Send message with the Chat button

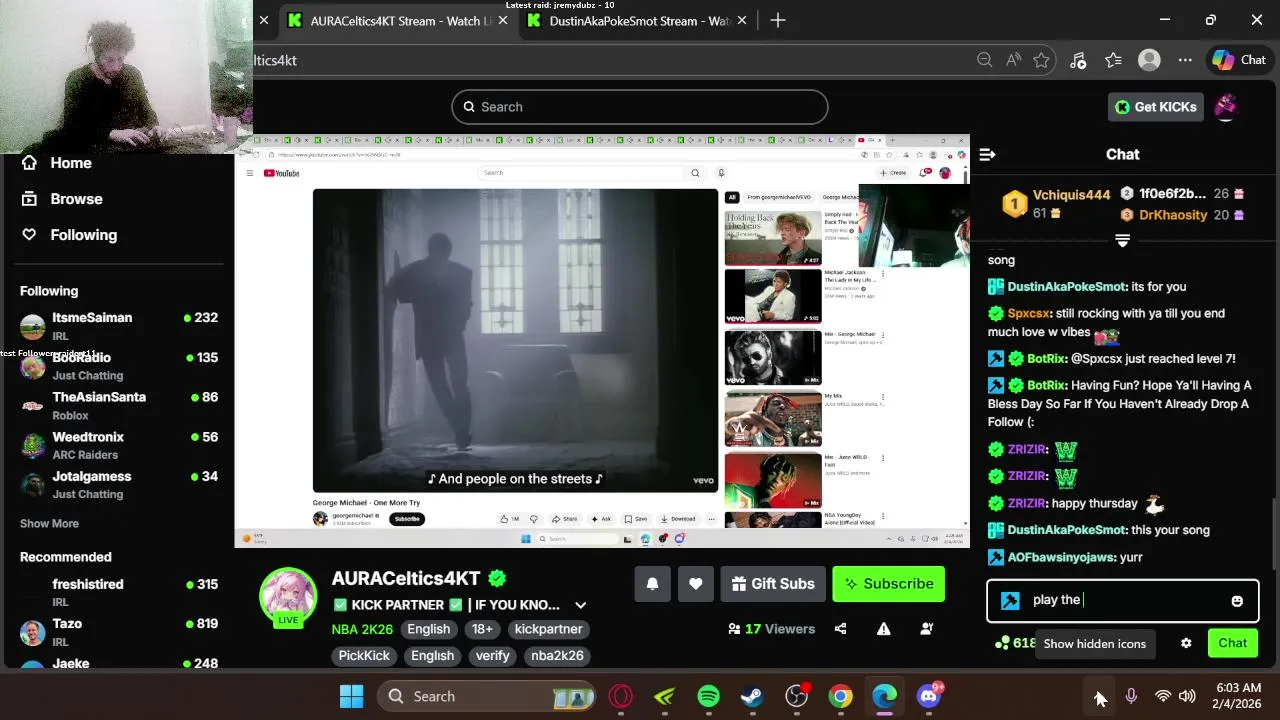[x=1232, y=643]
